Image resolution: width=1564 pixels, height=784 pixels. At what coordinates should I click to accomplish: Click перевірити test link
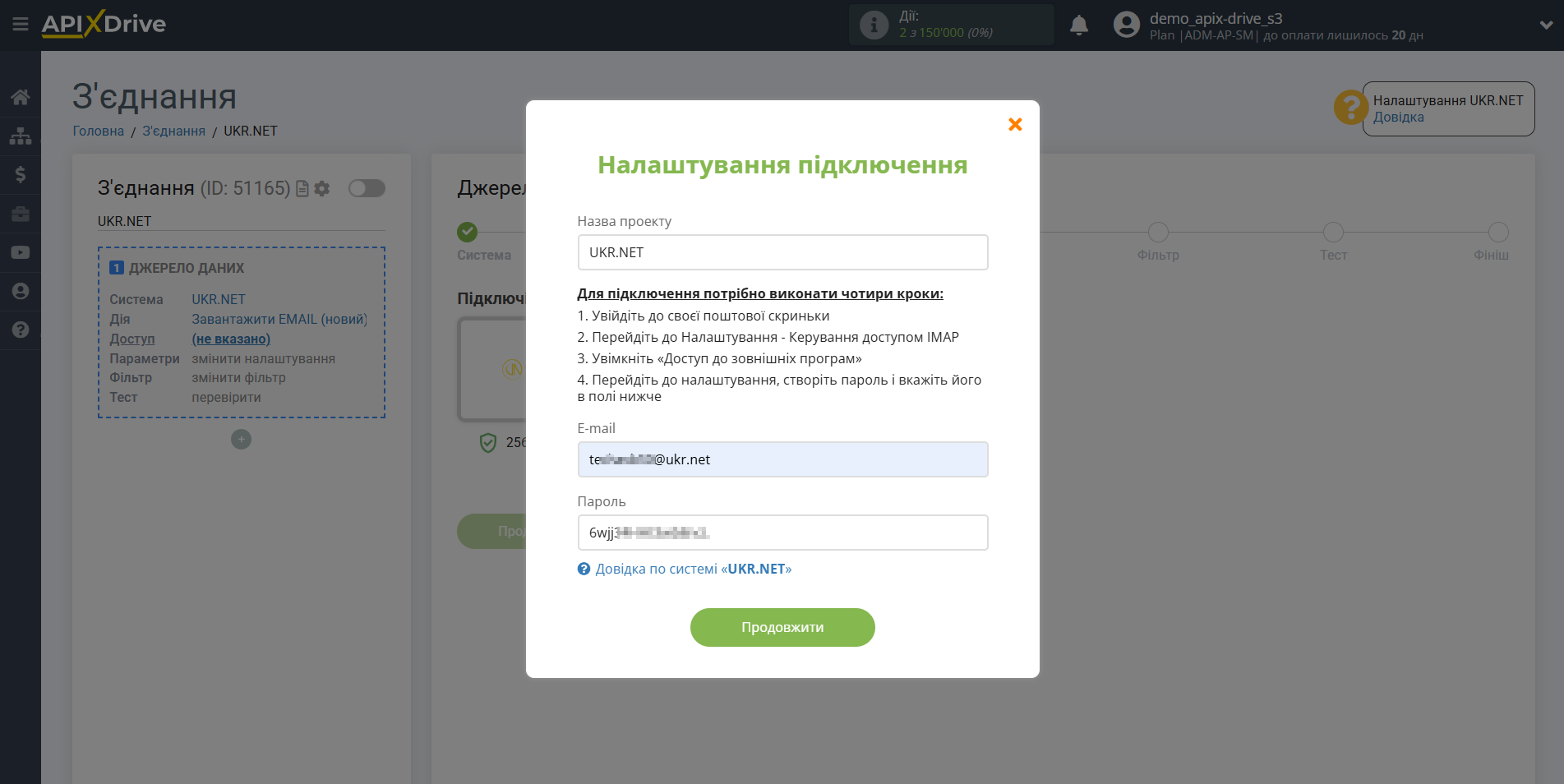226,397
